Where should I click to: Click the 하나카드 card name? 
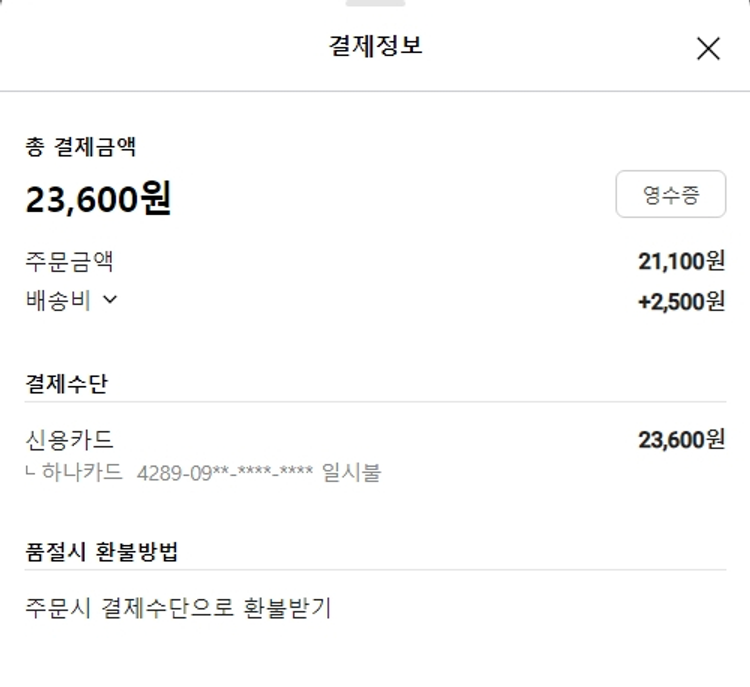83,473
